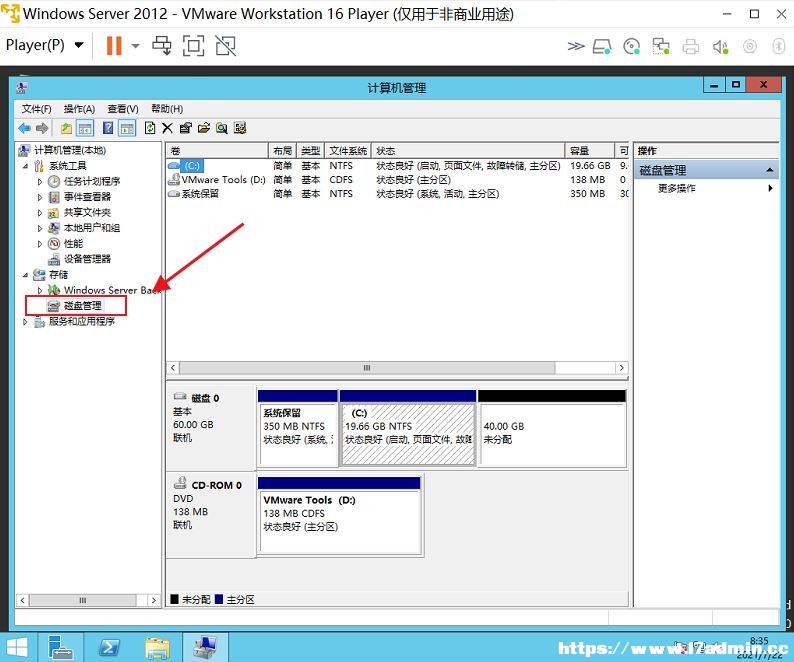
Task: Click the green Refresh icon in toolbar
Action: coord(150,128)
